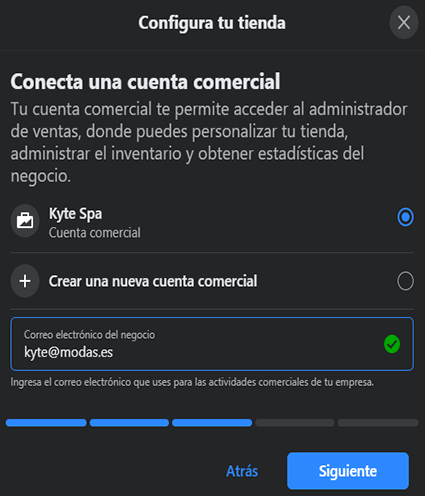Select the Kyte Spa radio button

click(x=405, y=217)
